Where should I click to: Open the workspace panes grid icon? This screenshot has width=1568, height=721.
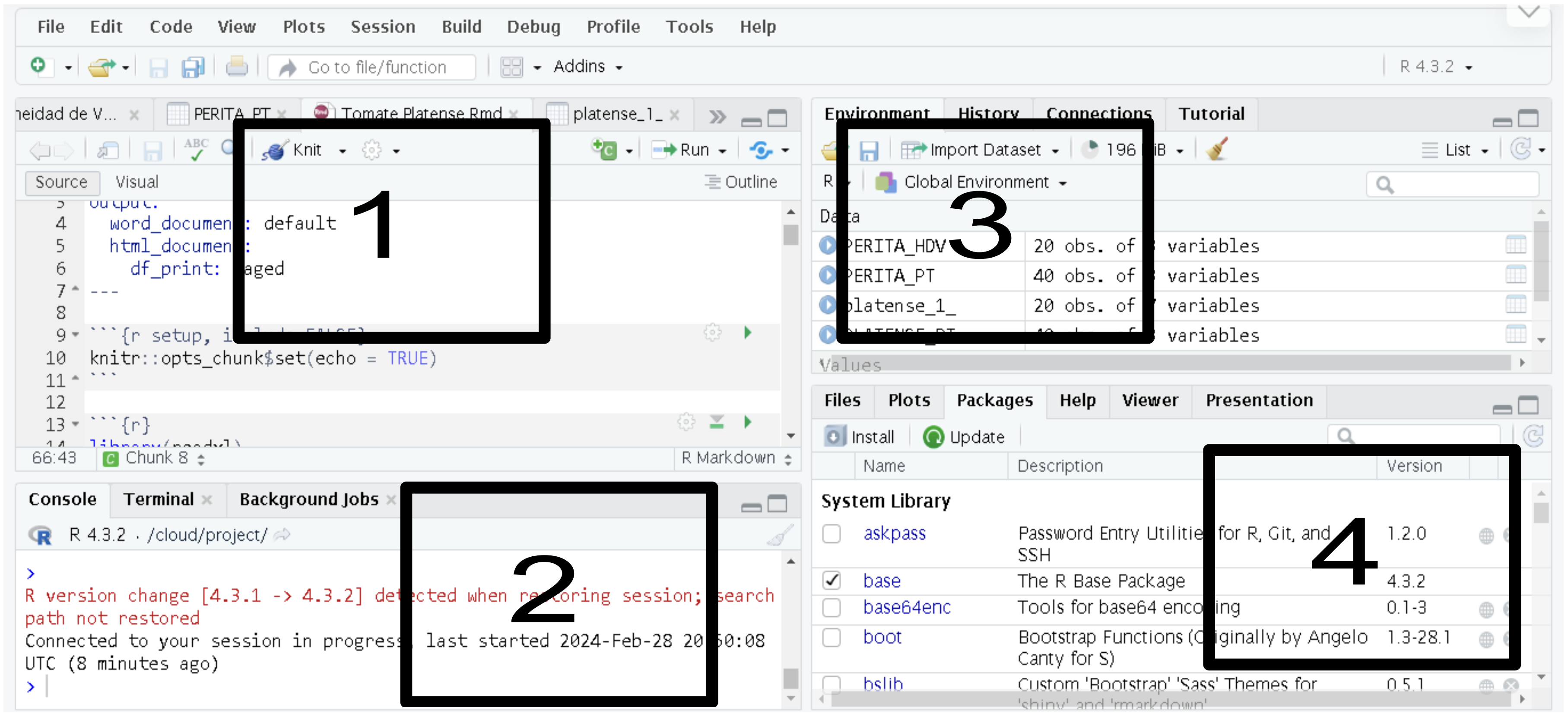(511, 67)
